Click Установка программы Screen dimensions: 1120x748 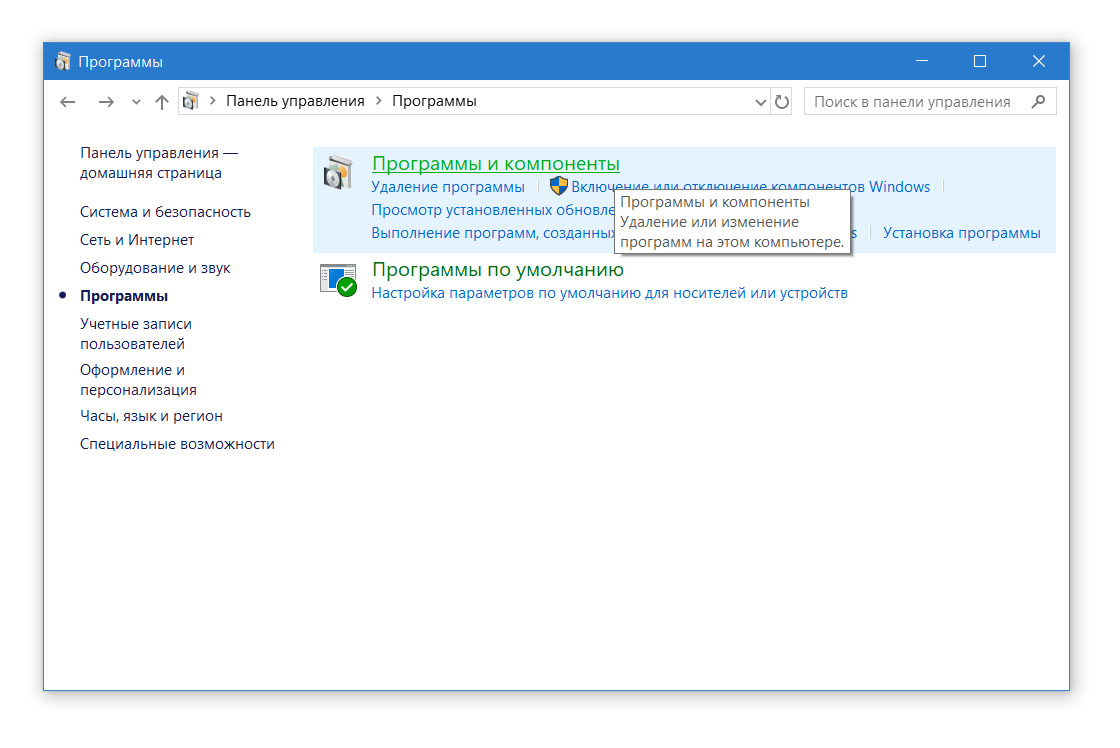coord(961,233)
